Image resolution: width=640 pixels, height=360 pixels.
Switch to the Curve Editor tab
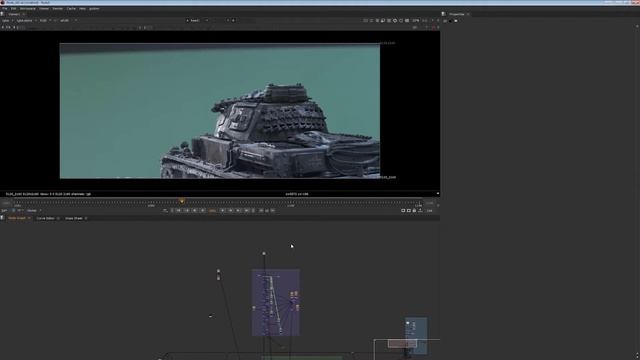click(x=45, y=218)
